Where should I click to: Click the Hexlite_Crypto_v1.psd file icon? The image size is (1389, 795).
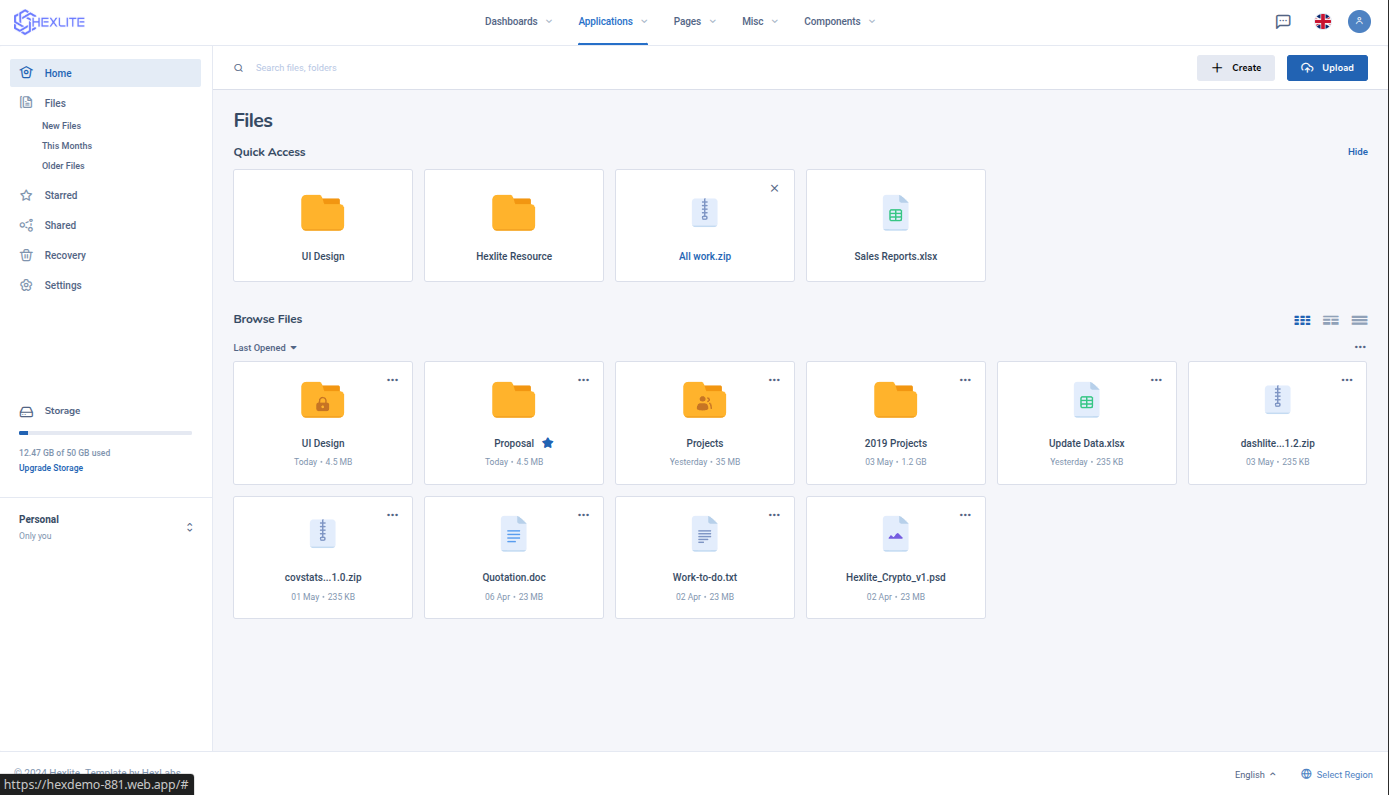click(895, 534)
